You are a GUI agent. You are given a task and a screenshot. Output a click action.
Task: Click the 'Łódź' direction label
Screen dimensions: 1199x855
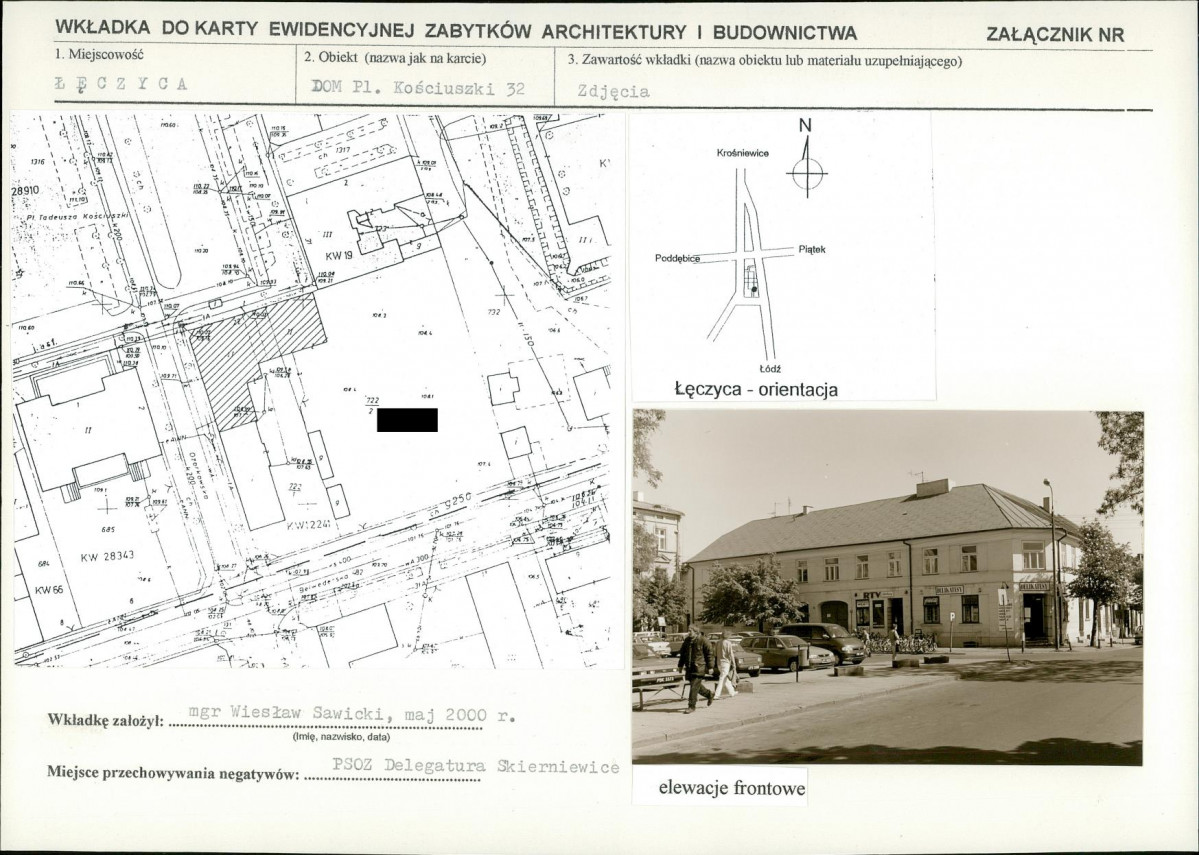770,368
